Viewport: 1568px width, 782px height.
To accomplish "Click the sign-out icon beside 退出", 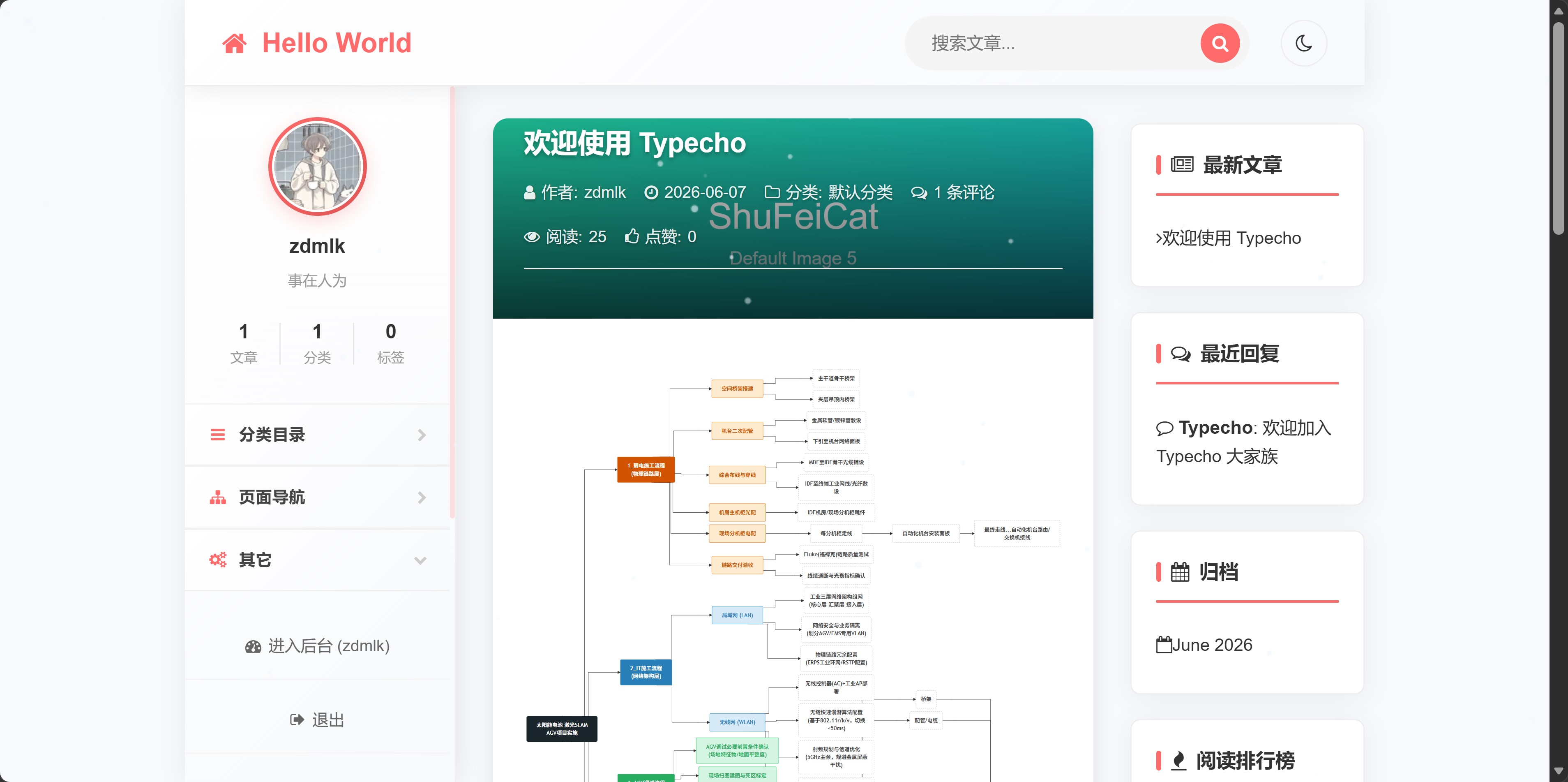I will (x=297, y=720).
